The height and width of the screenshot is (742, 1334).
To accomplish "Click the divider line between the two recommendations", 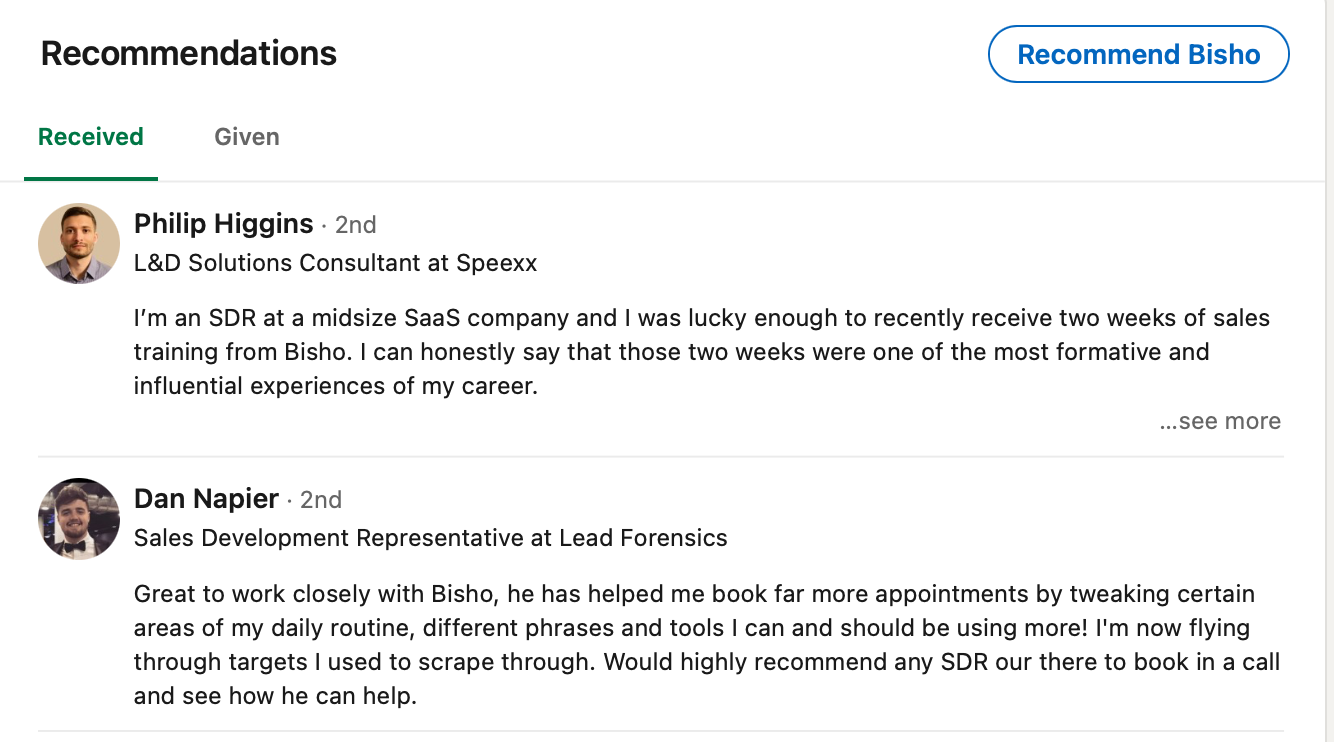I will coord(660,457).
